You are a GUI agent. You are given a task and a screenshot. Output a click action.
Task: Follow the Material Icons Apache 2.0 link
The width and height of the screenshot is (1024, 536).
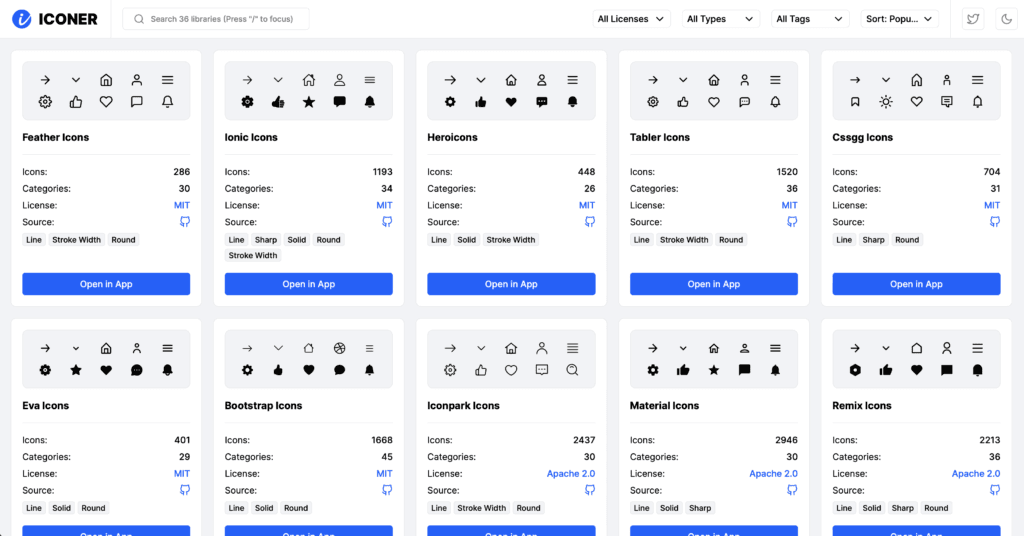tap(773, 473)
